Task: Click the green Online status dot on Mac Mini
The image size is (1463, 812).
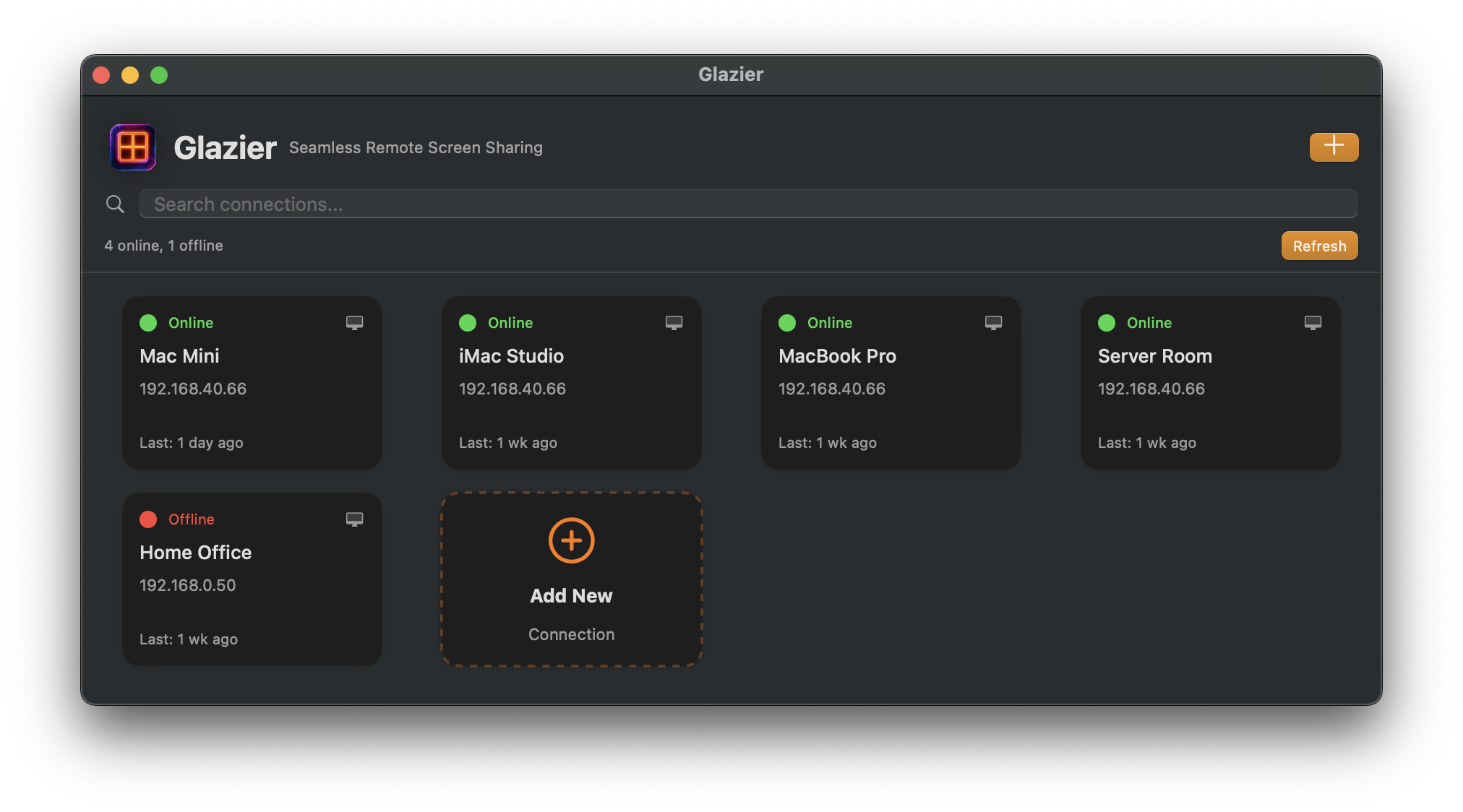Action: [148, 323]
